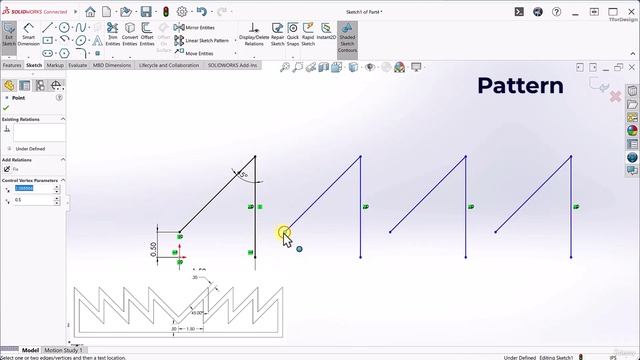Screen dimensions: 640x360
Task: Open the Circle tool flyout arrow
Action: (72, 27)
